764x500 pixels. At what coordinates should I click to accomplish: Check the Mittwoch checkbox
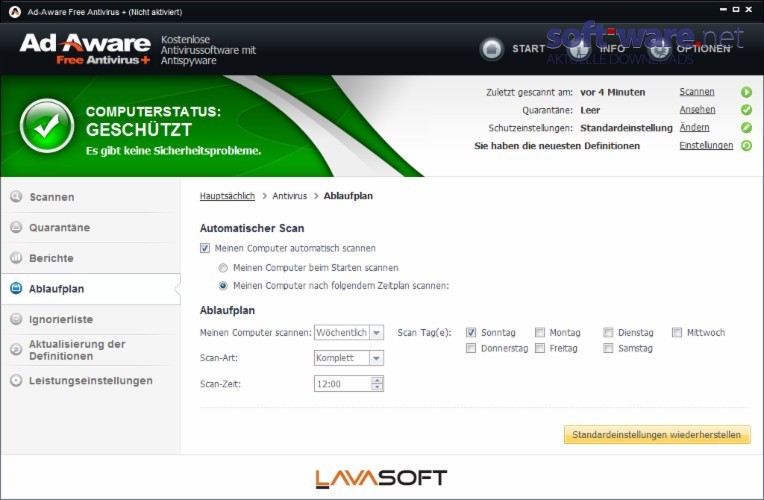tap(677, 332)
